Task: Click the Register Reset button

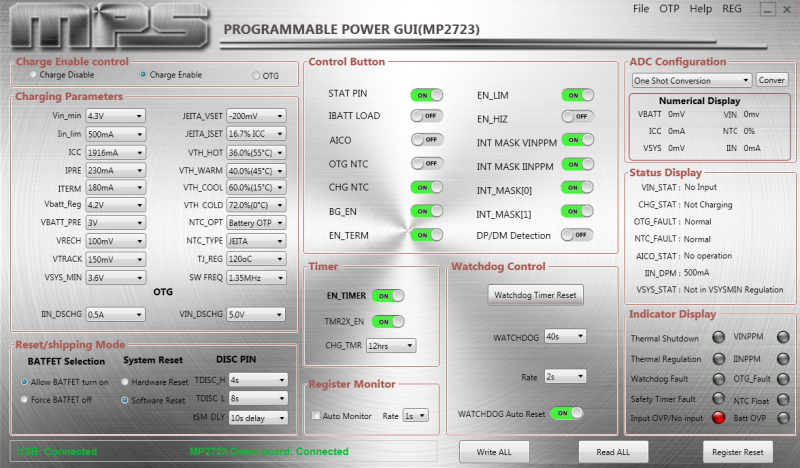Action: click(x=738, y=452)
